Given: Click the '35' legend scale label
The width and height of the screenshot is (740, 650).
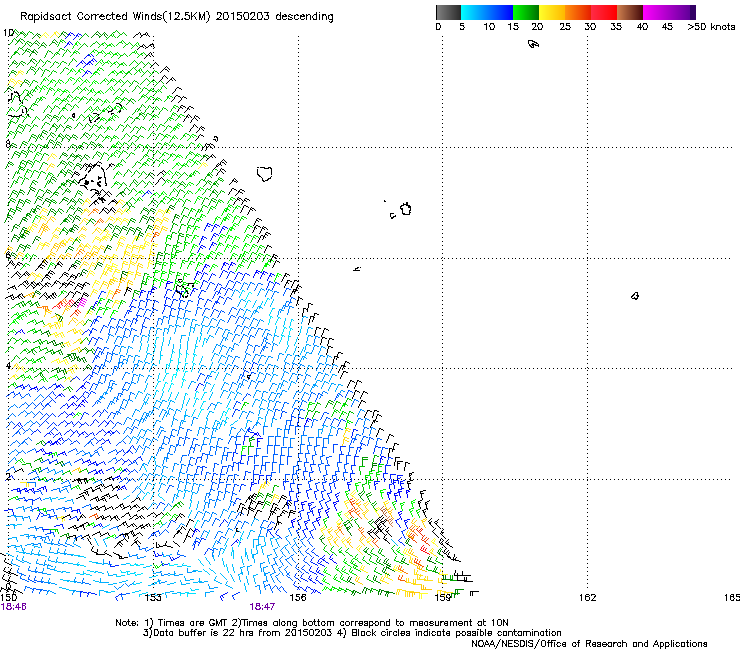Looking at the screenshot, I should (616, 27).
